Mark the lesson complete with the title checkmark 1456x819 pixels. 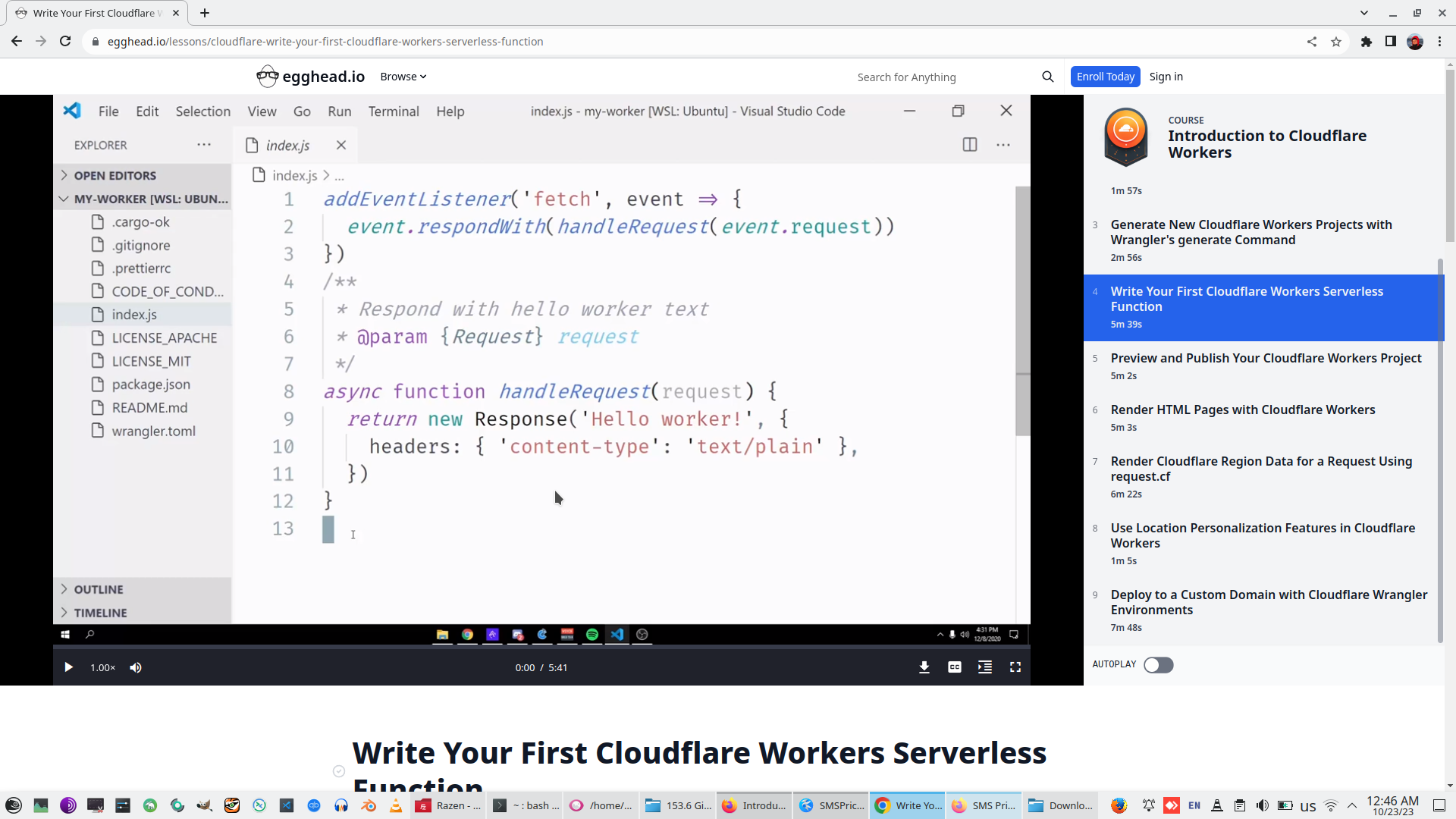click(339, 771)
